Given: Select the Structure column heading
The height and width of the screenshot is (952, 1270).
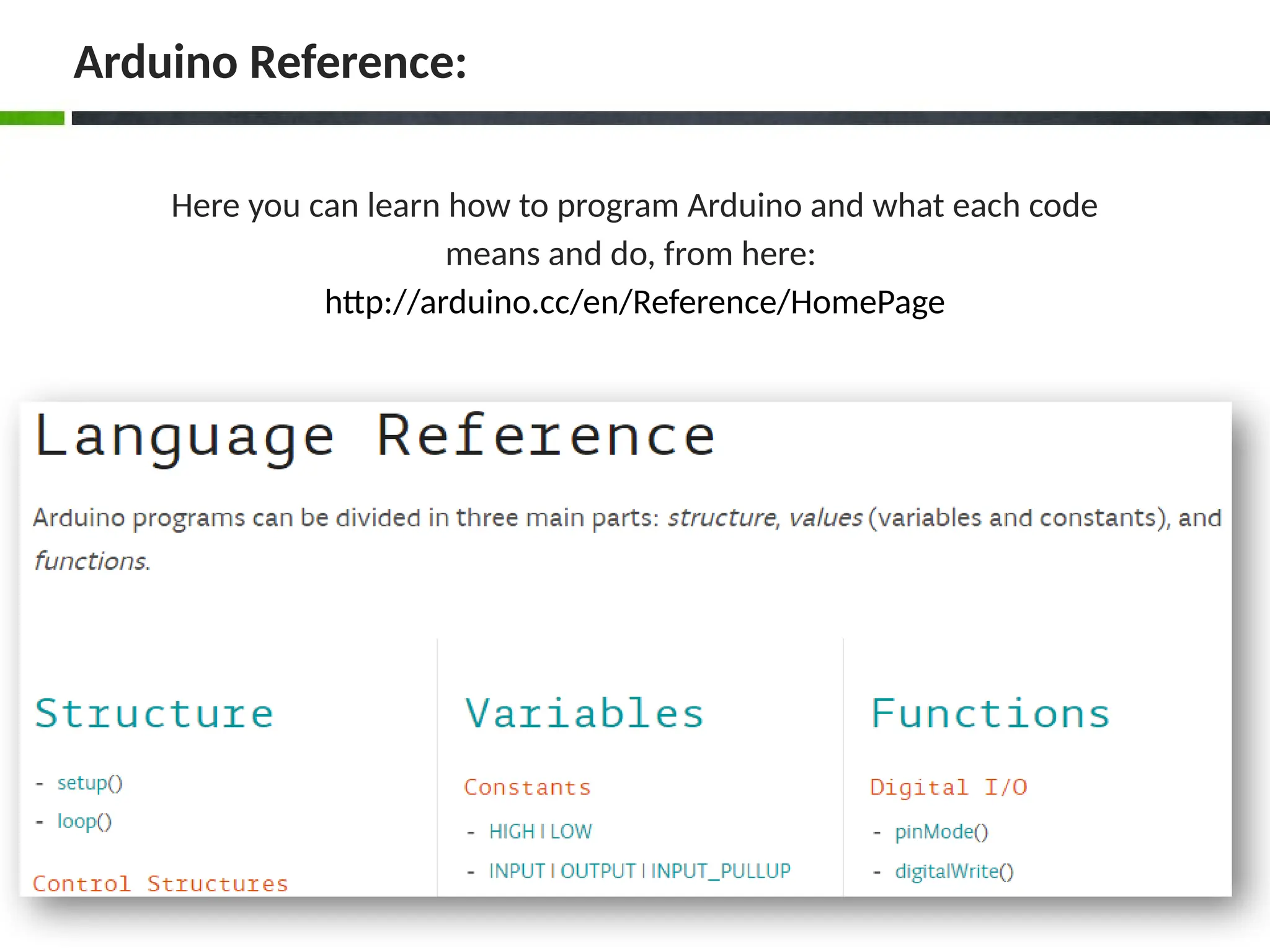Looking at the screenshot, I should [x=154, y=713].
